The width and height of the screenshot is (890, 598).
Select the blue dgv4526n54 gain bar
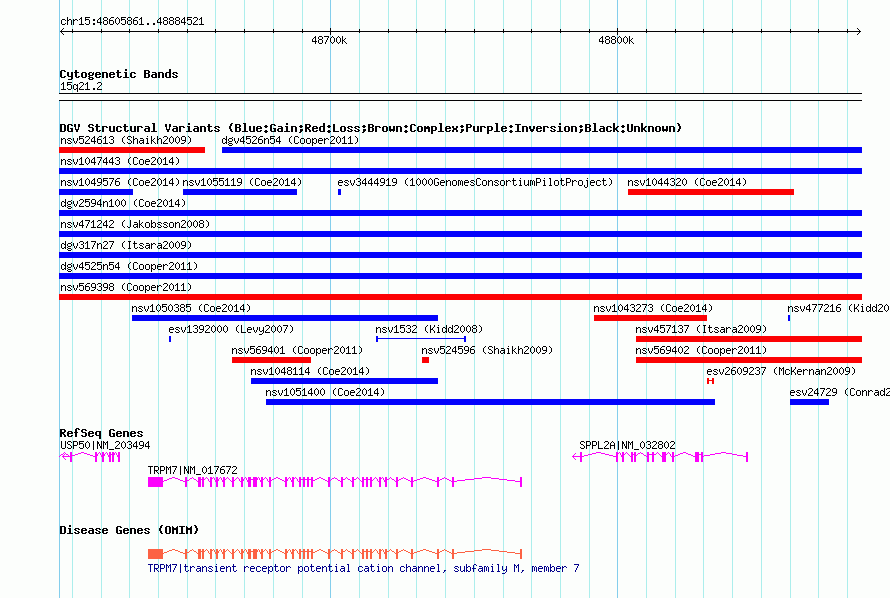[541, 150]
